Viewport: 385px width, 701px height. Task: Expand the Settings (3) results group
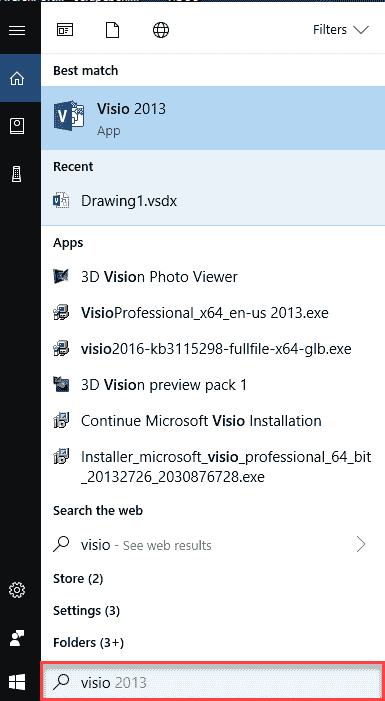86,610
